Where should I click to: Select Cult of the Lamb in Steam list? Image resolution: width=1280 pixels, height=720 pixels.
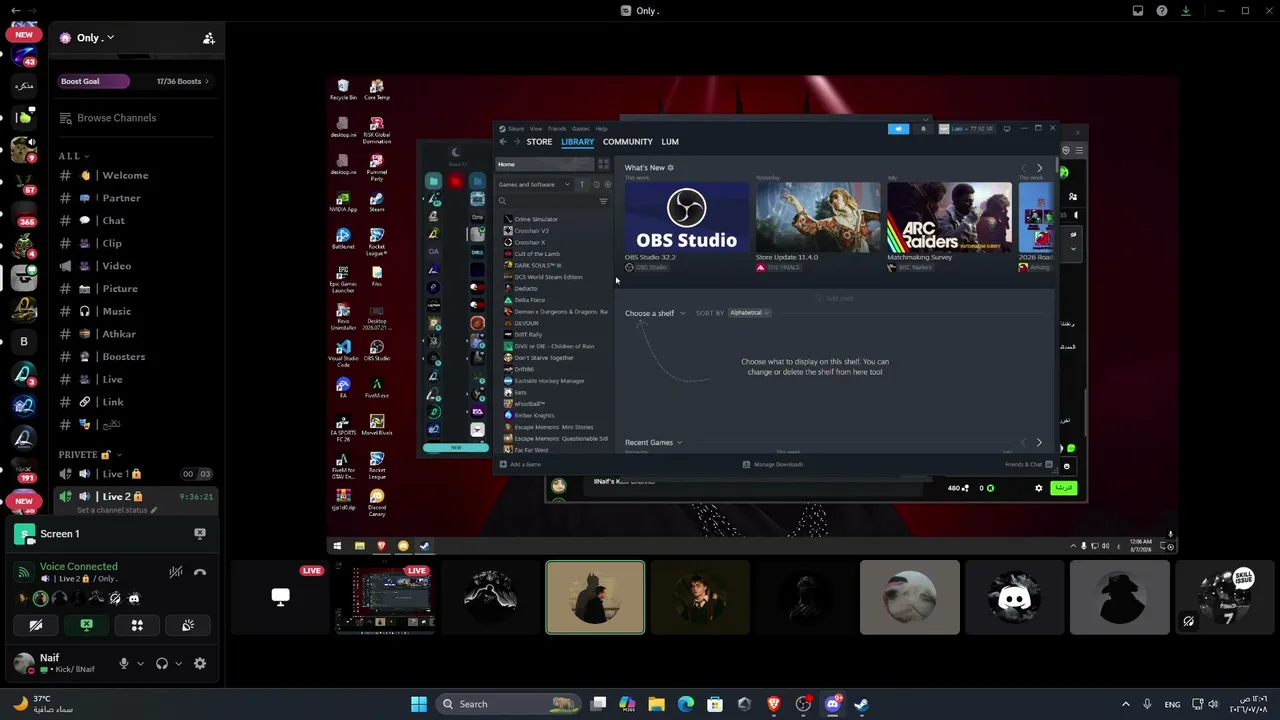pos(537,254)
